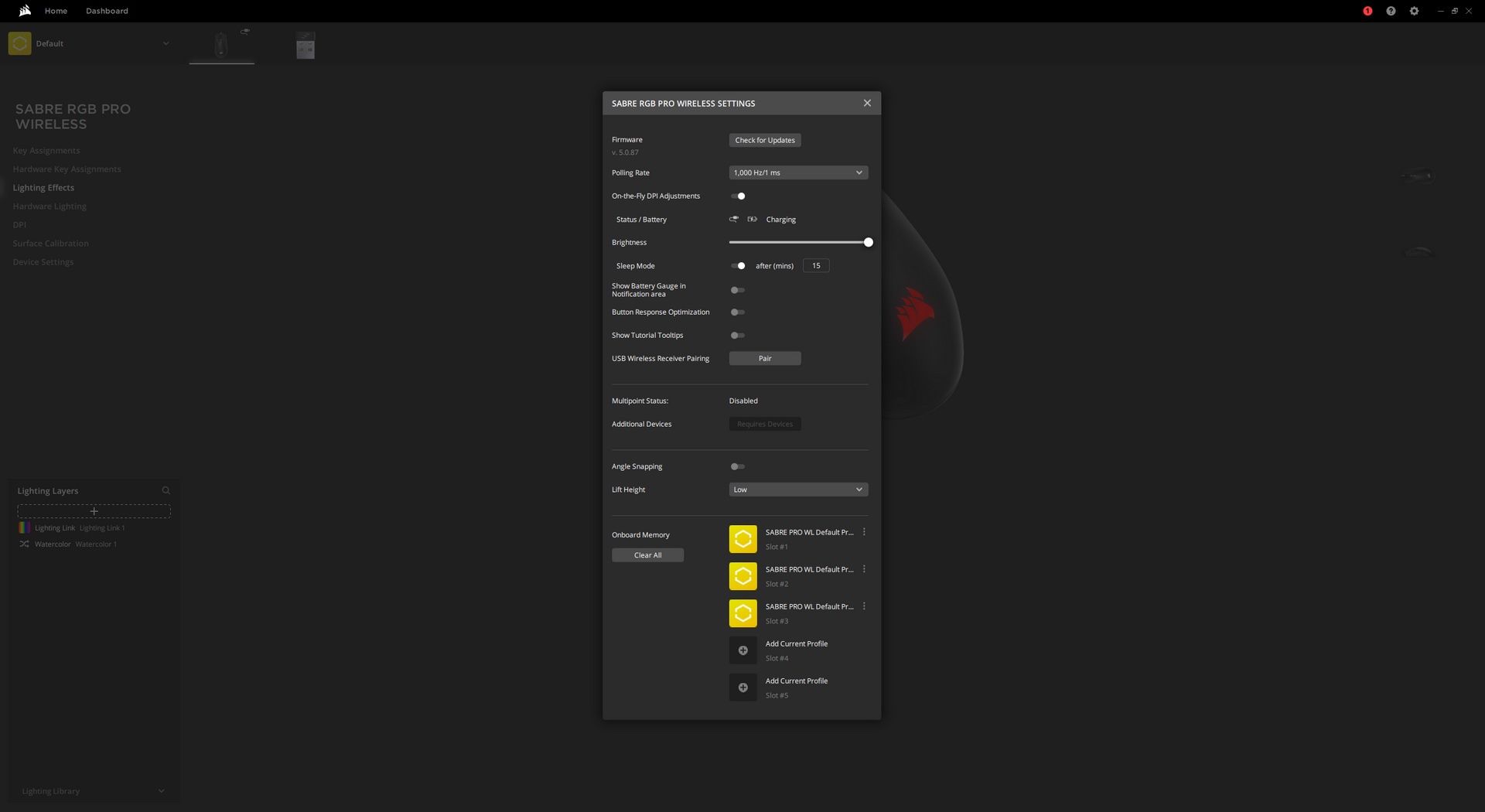Click the yellow profile icon for Slot #1
The width and height of the screenshot is (1485, 812).
coord(742,539)
